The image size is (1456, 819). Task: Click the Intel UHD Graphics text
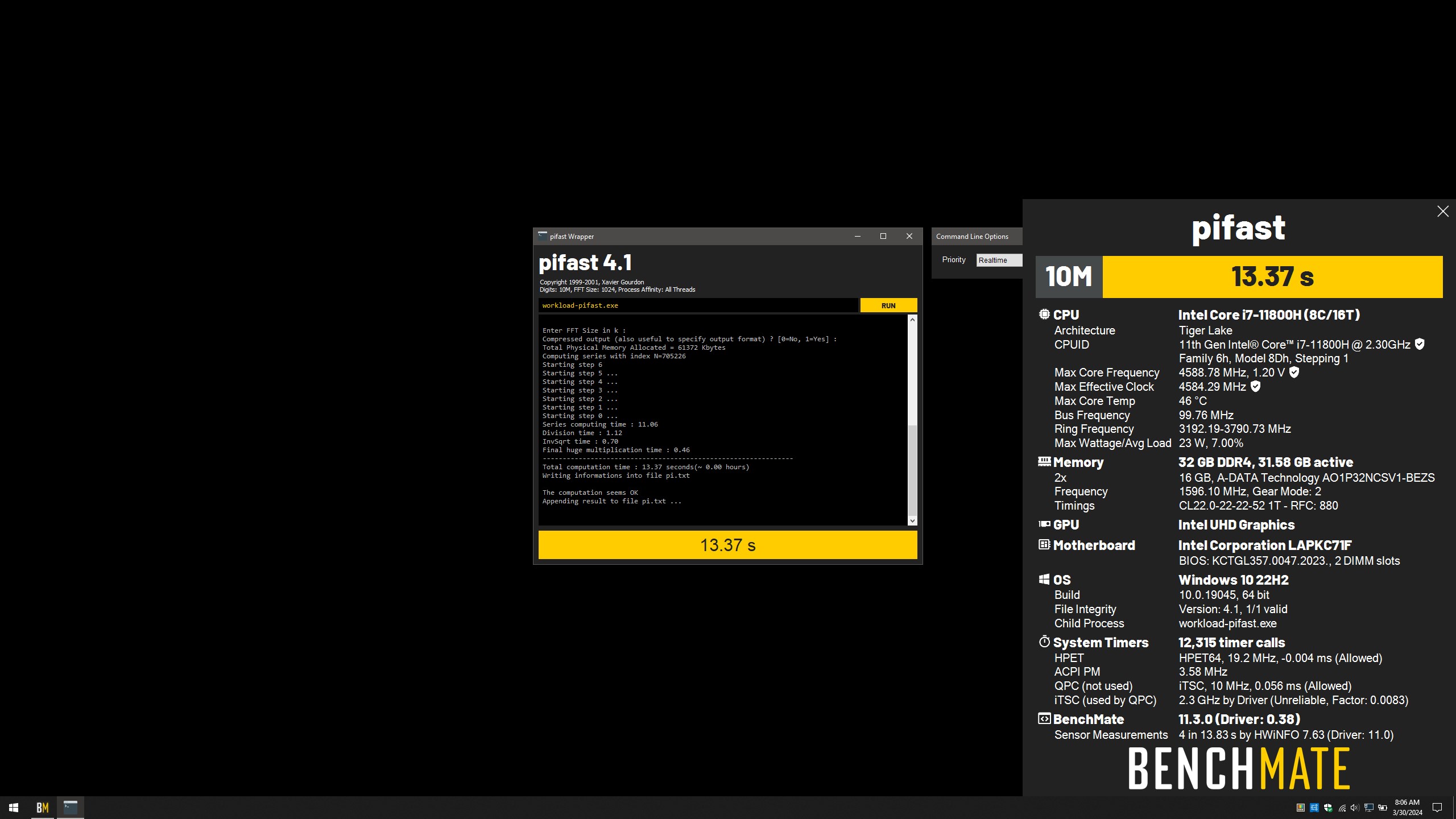1236,524
